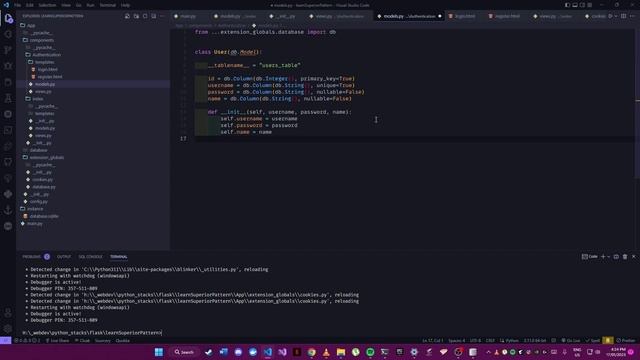Image resolution: width=640 pixels, height=360 pixels.
Task: Open the Testing flask icon view
Action: tap(8, 98)
